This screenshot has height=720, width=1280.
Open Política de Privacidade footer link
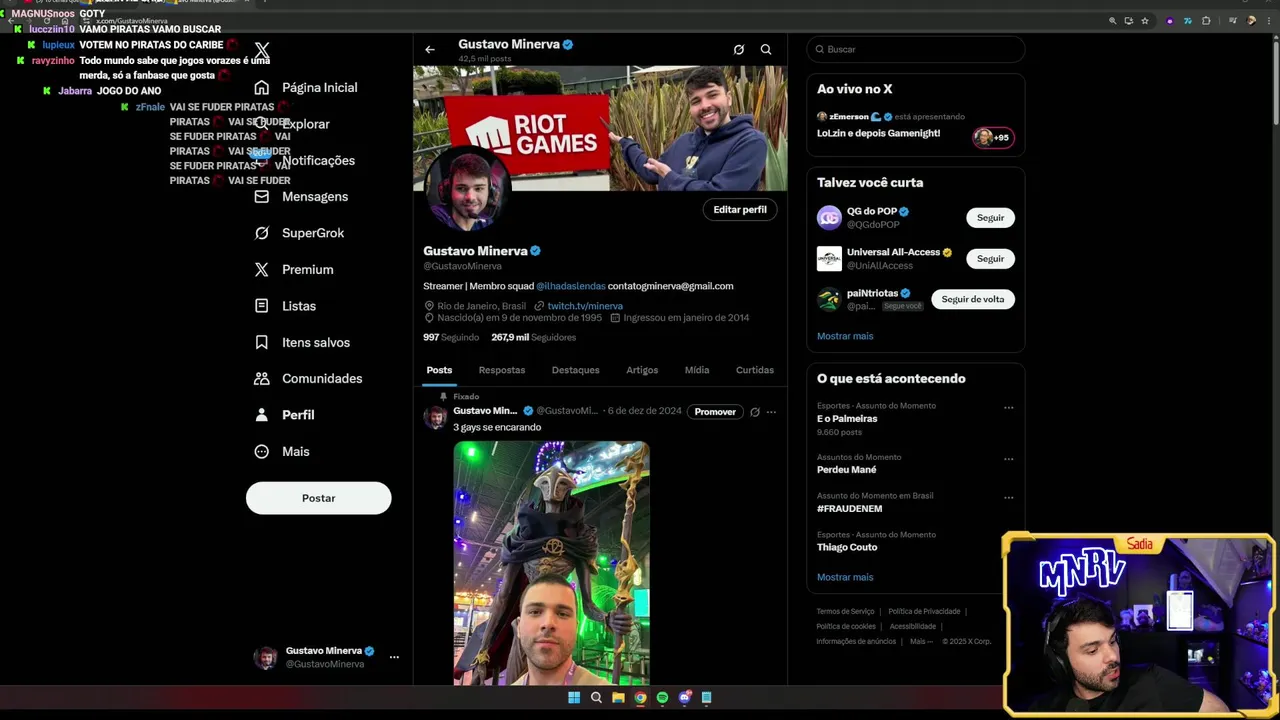coord(924,612)
